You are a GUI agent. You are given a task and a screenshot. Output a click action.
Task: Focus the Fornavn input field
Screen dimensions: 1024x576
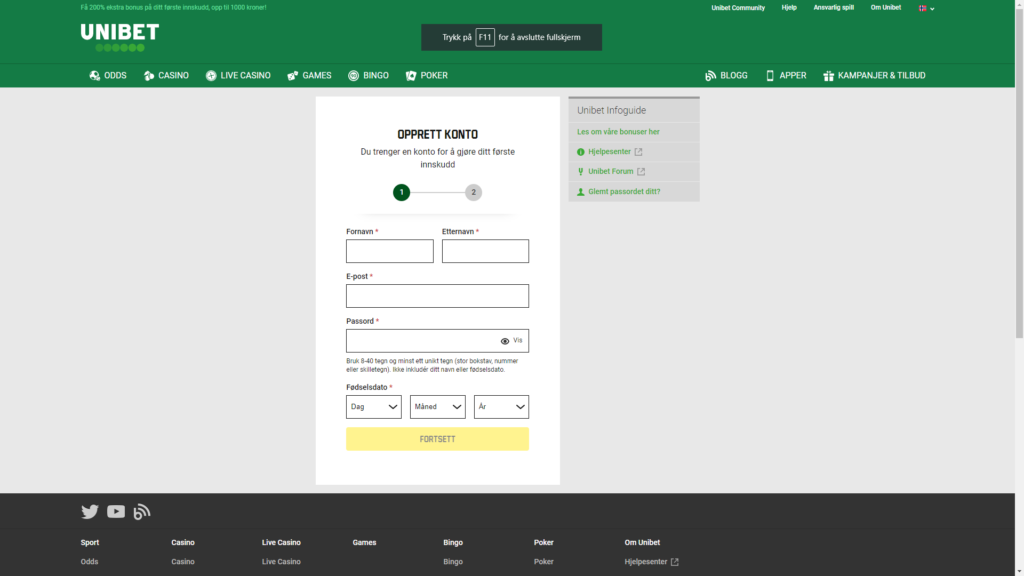(389, 251)
